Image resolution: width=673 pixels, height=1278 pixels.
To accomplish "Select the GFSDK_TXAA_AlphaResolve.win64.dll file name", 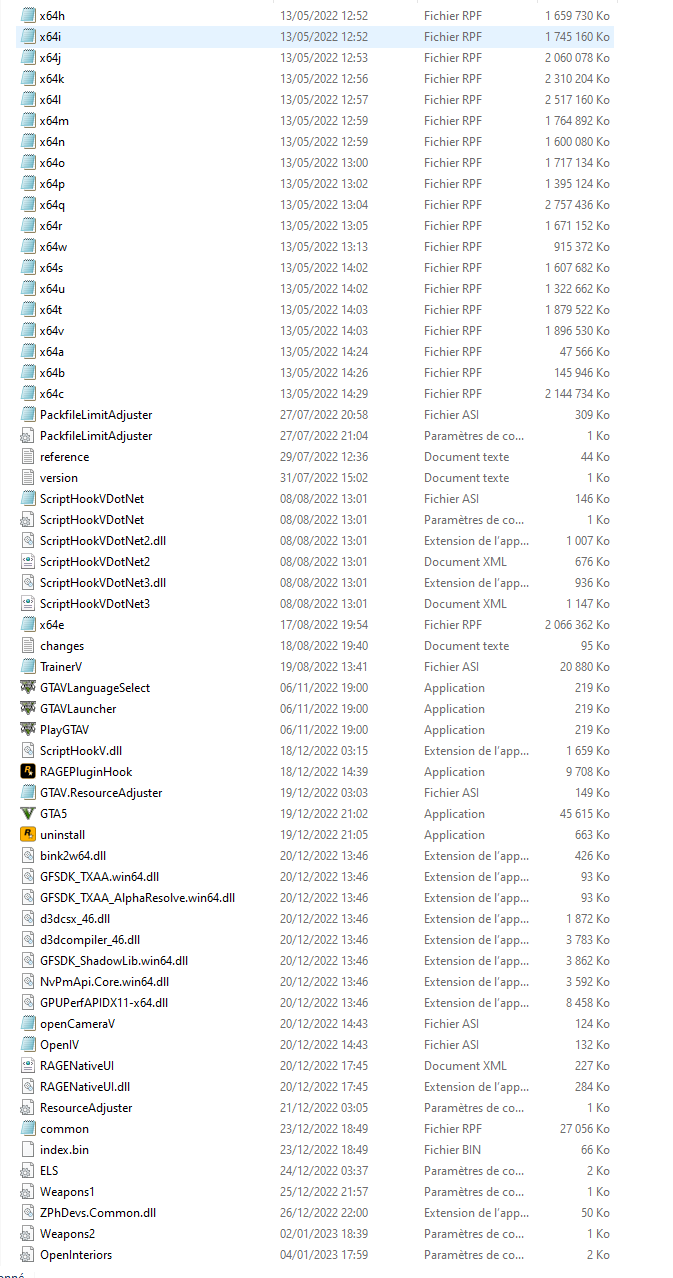I will [x=138, y=897].
